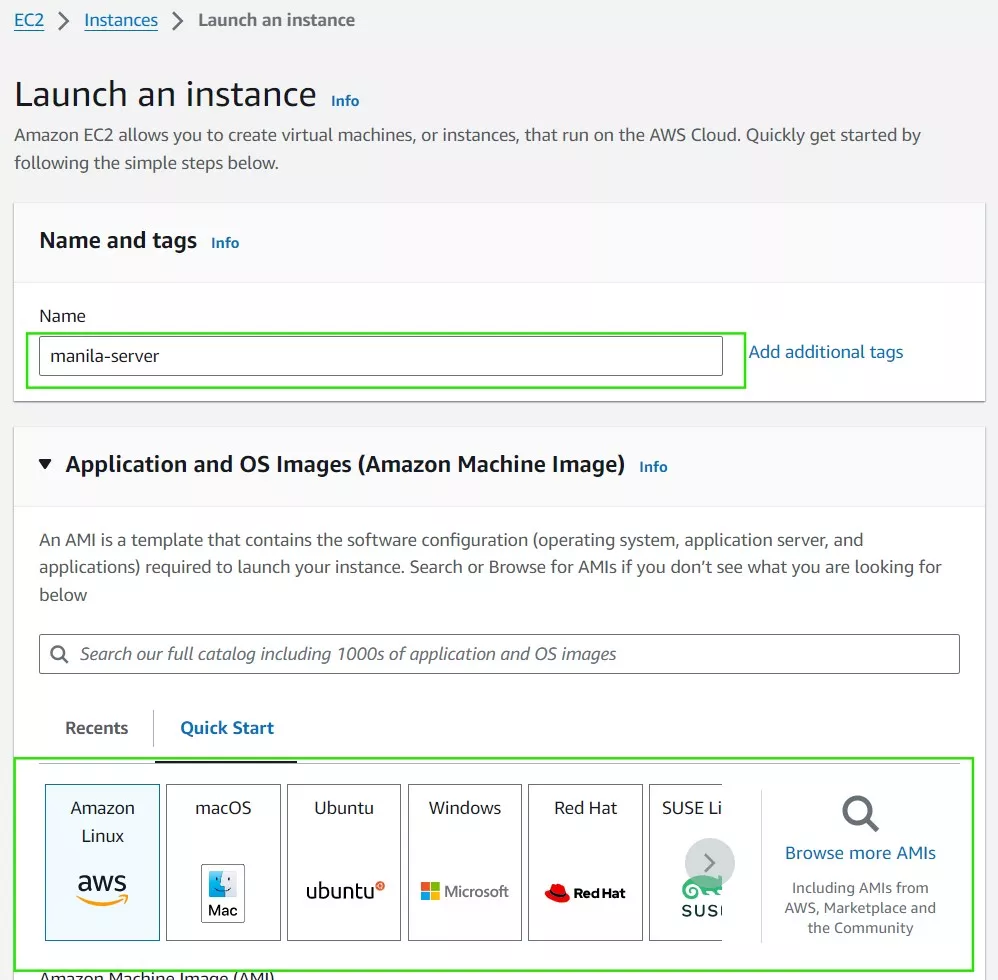Click the 'Name and tags' heading
The height and width of the screenshot is (980, 998).
coord(118,240)
